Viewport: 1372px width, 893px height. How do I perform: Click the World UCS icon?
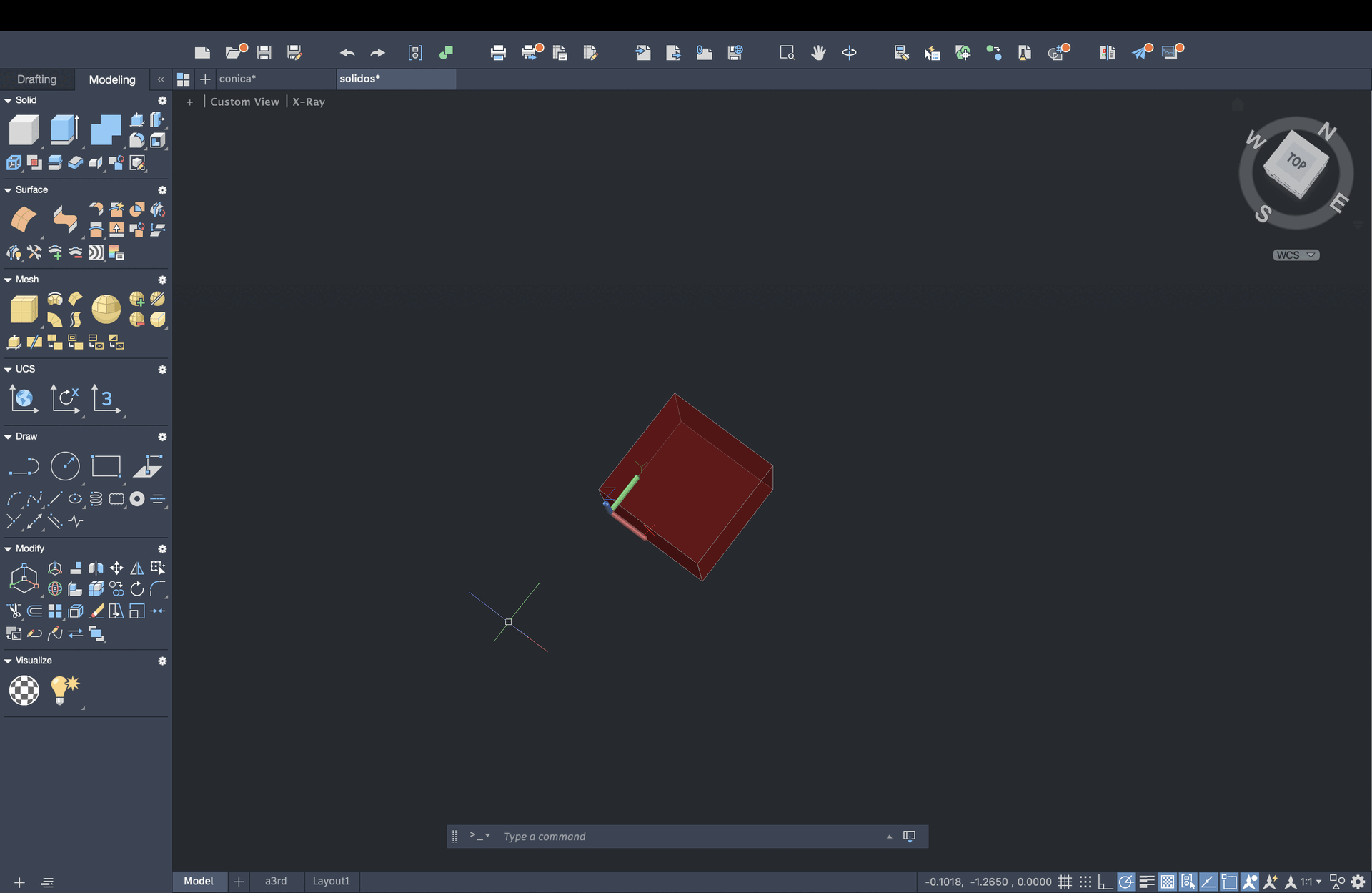click(24, 399)
